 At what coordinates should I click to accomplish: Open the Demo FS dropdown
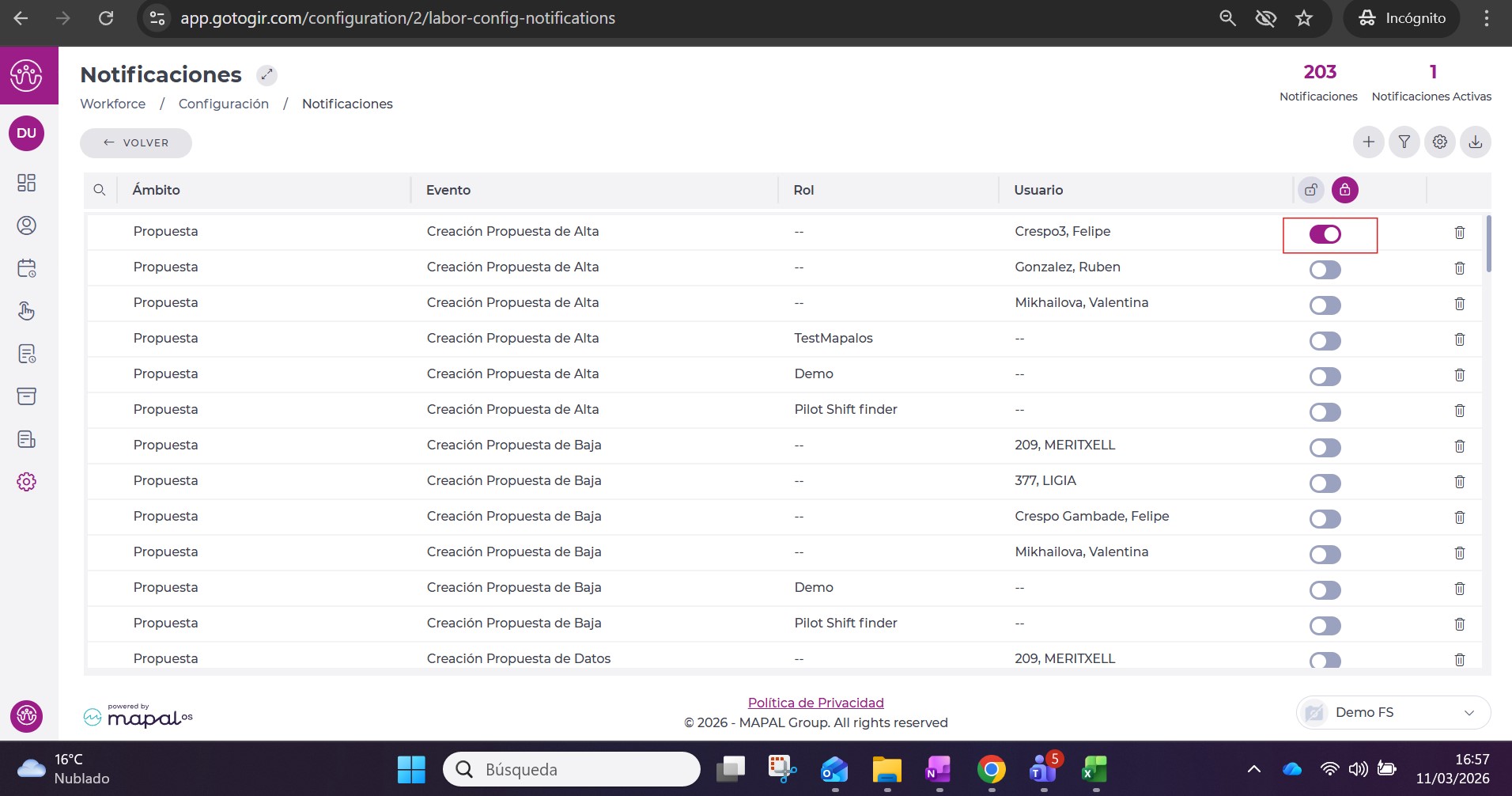(1393, 713)
